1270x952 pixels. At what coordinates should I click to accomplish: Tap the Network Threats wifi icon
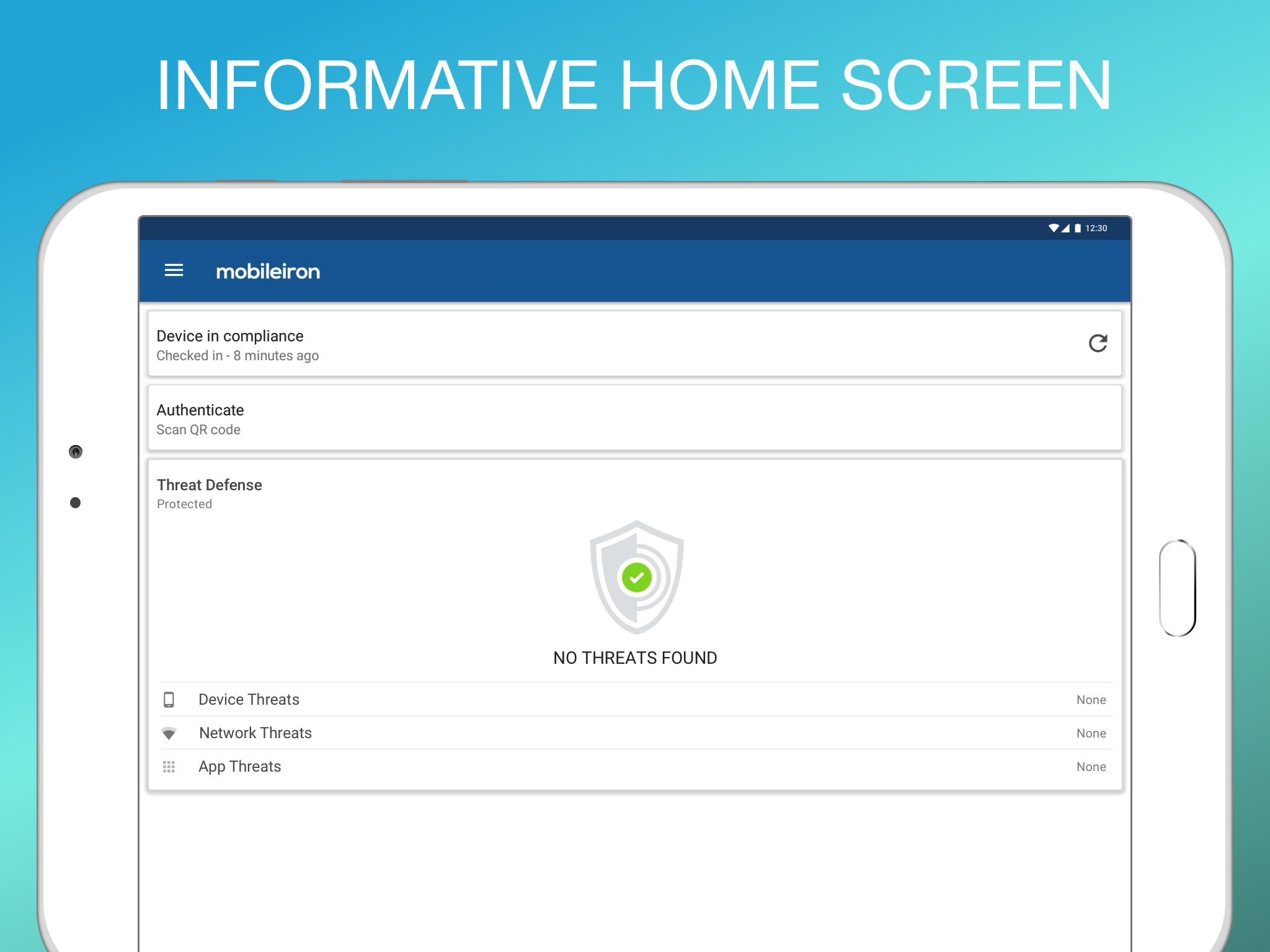pyautogui.click(x=169, y=733)
